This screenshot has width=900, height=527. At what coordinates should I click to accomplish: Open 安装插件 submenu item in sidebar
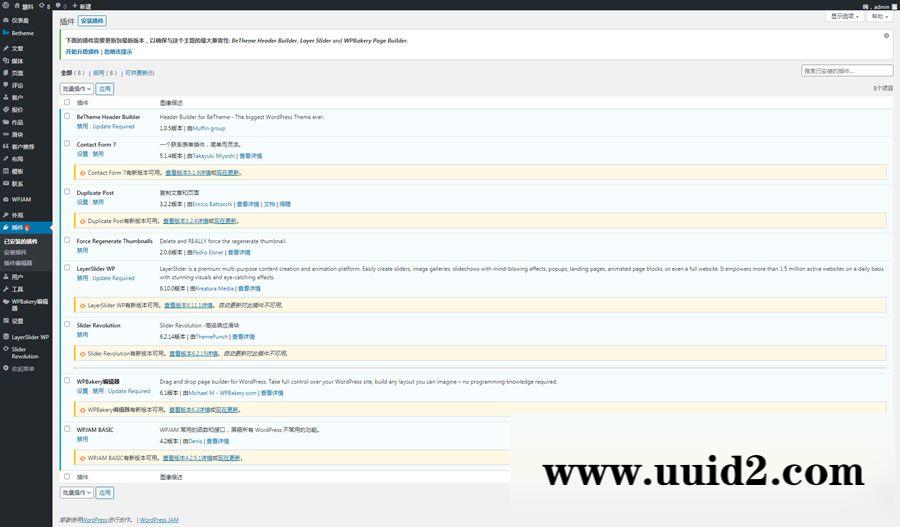click(x=15, y=253)
